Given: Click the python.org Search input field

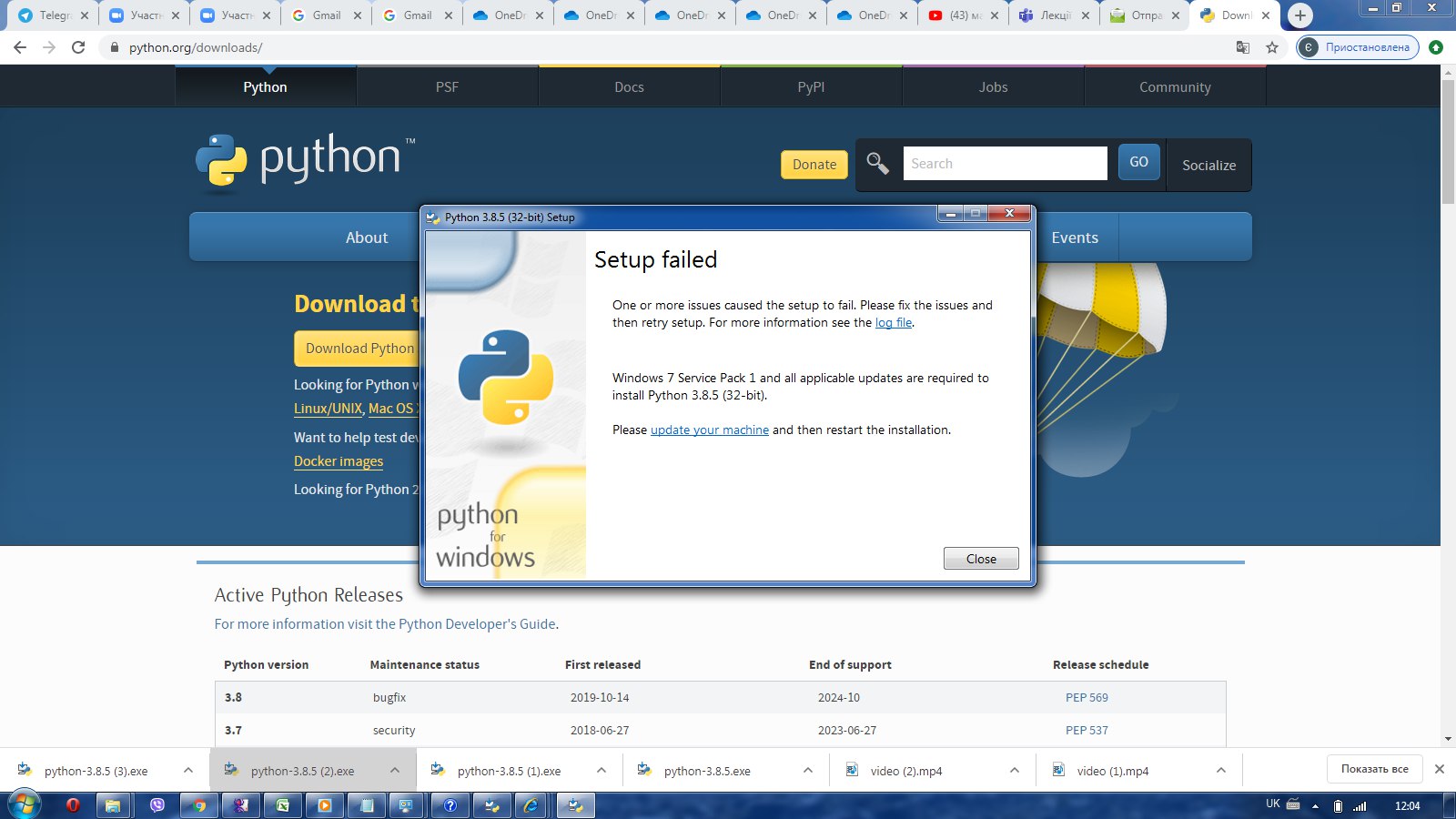Looking at the screenshot, I should click(x=1005, y=164).
